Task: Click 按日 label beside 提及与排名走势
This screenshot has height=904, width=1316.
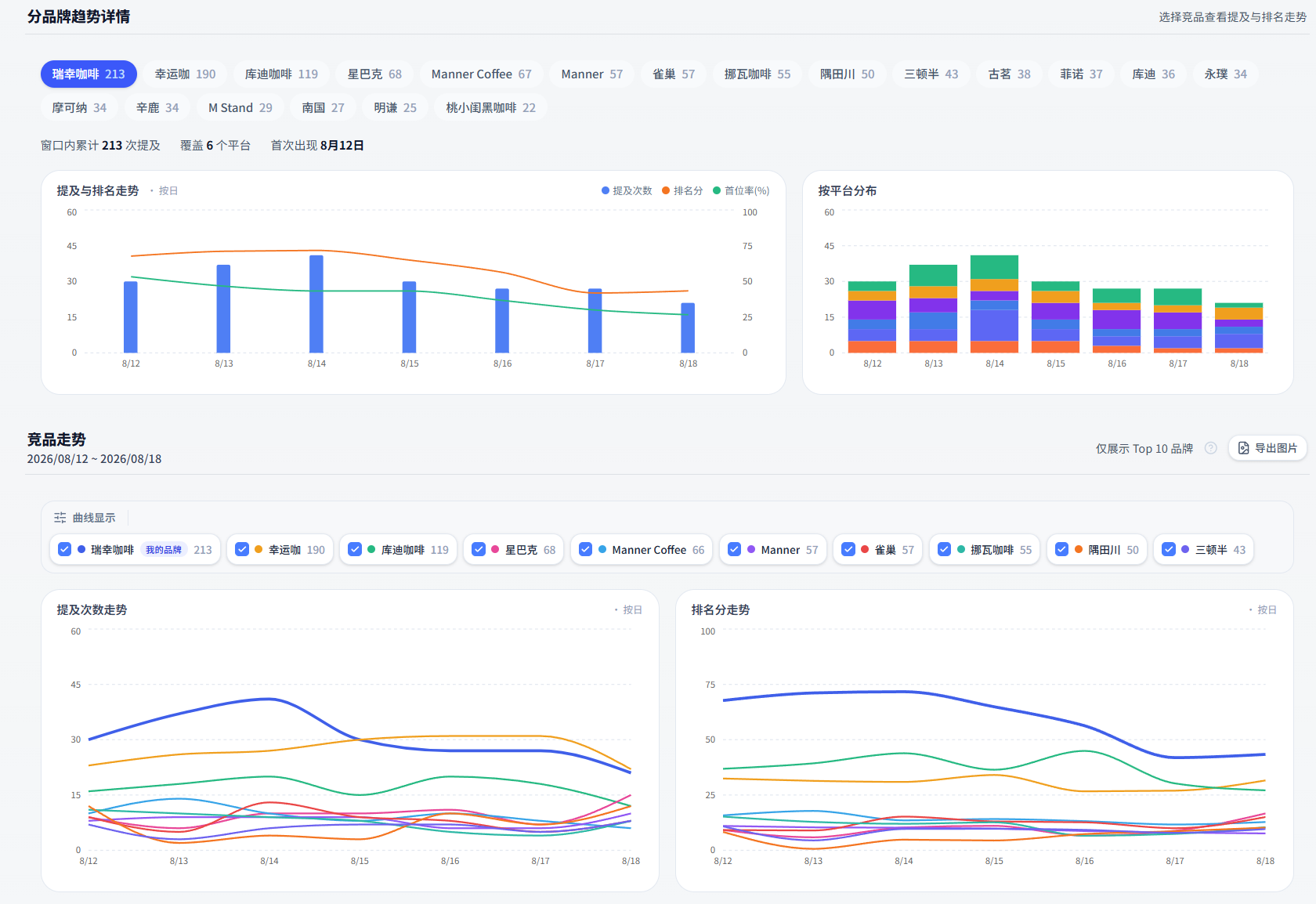Action: click(x=168, y=191)
